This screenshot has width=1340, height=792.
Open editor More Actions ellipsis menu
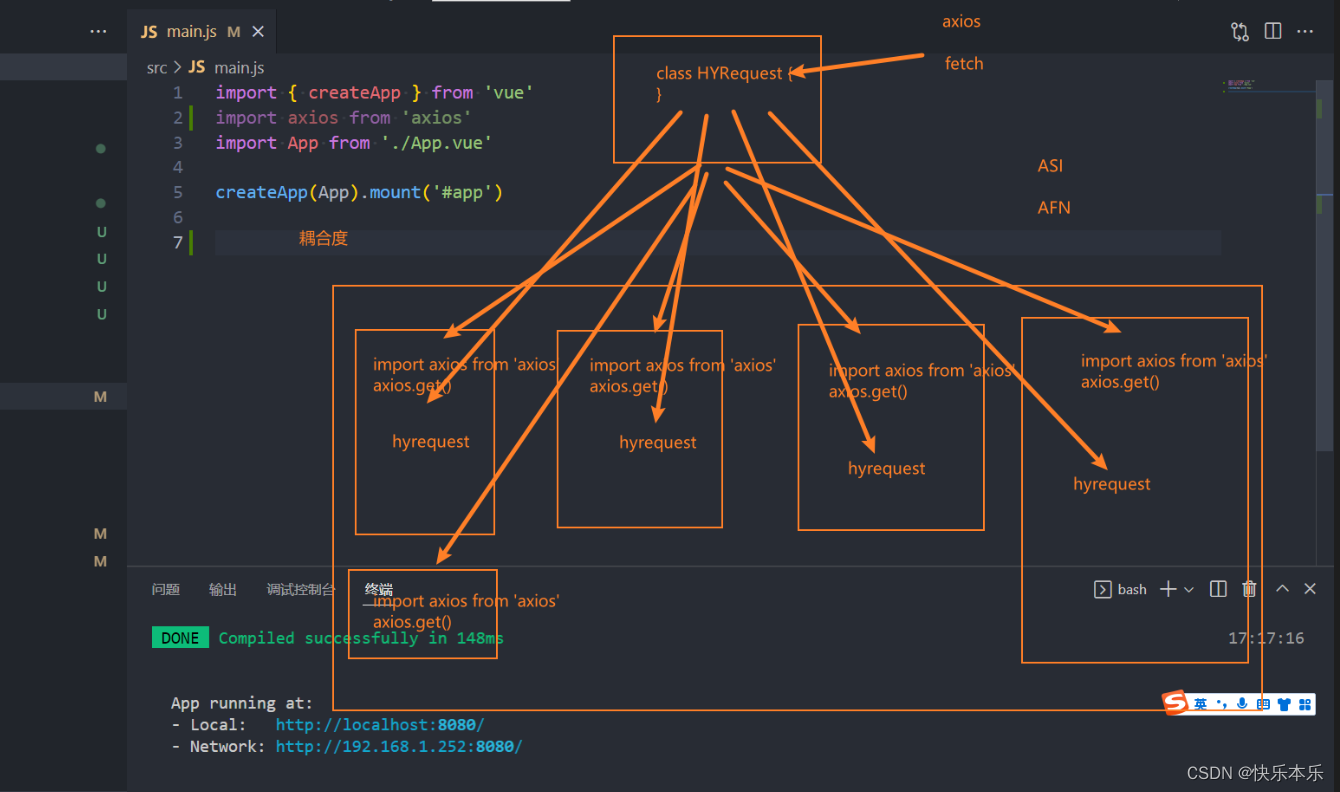point(1305,31)
